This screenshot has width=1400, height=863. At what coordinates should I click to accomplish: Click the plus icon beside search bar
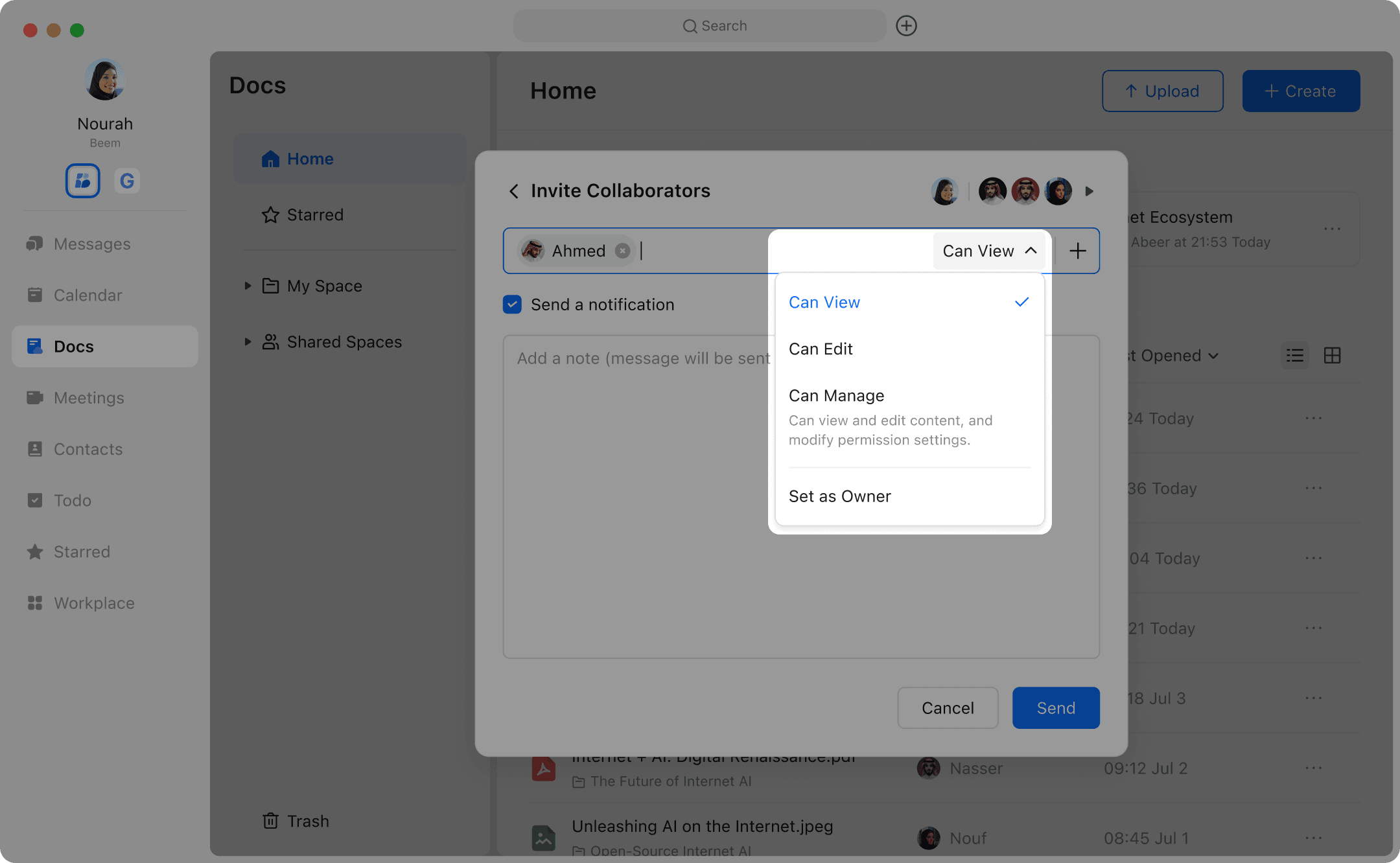pos(906,26)
